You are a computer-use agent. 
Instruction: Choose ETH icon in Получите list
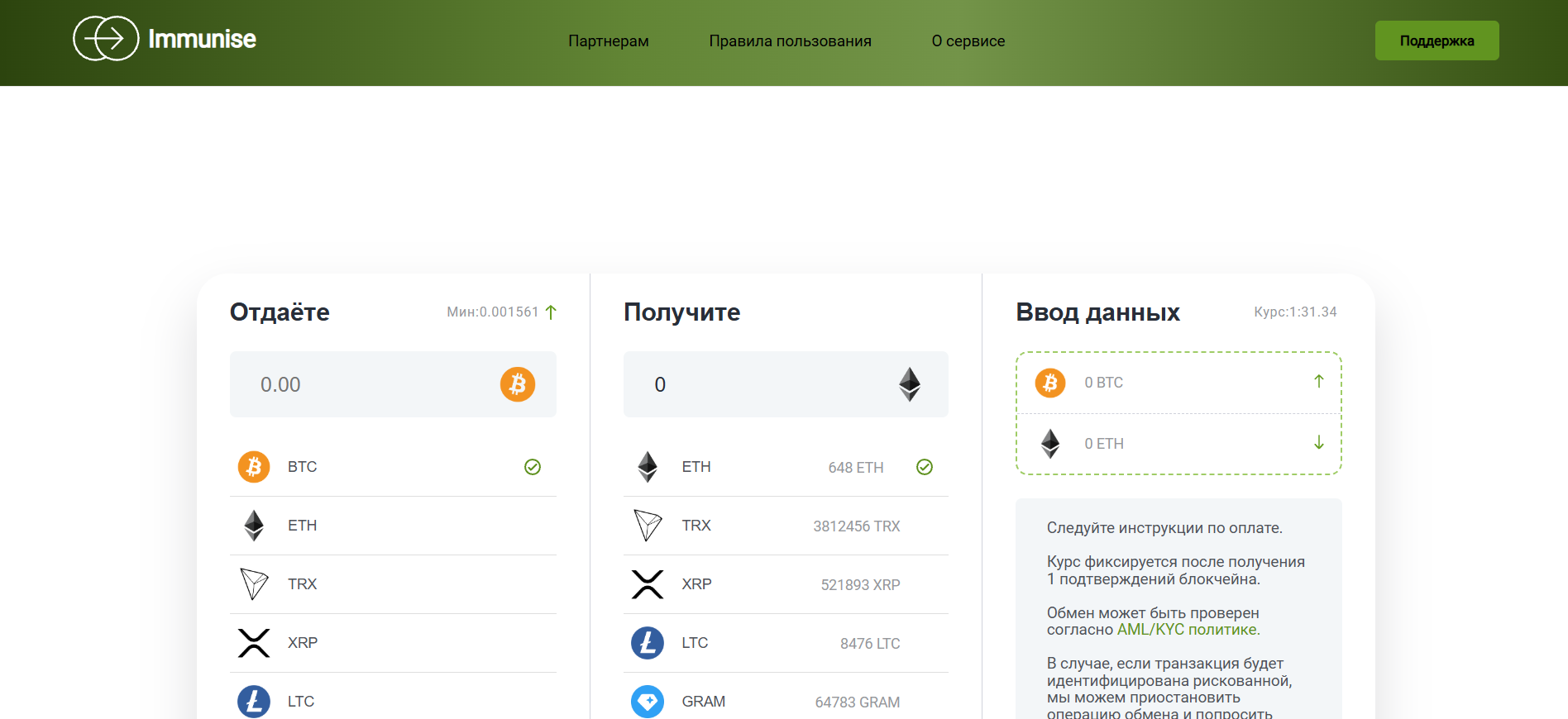[x=648, y=467]
